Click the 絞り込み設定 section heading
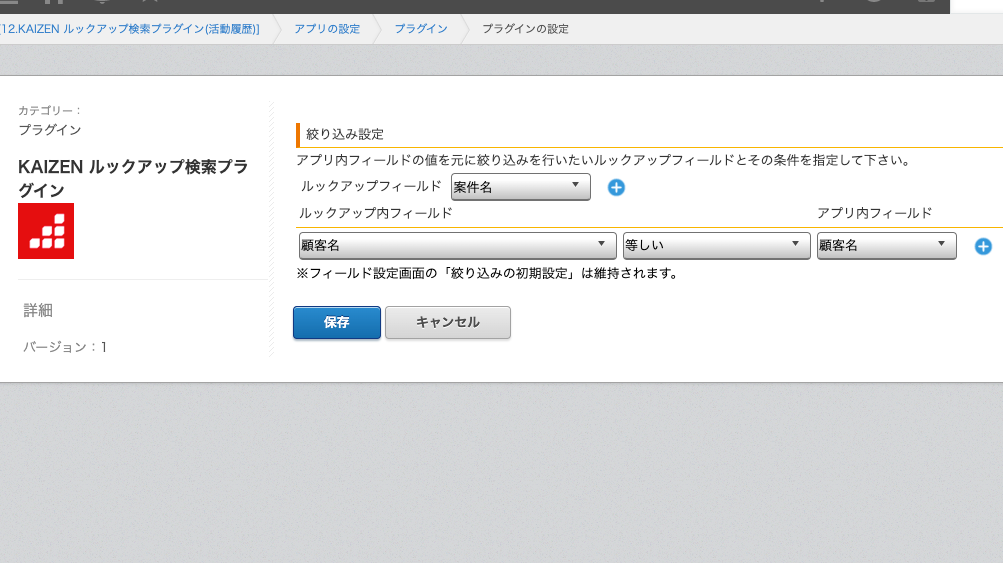 click(345, 134)
